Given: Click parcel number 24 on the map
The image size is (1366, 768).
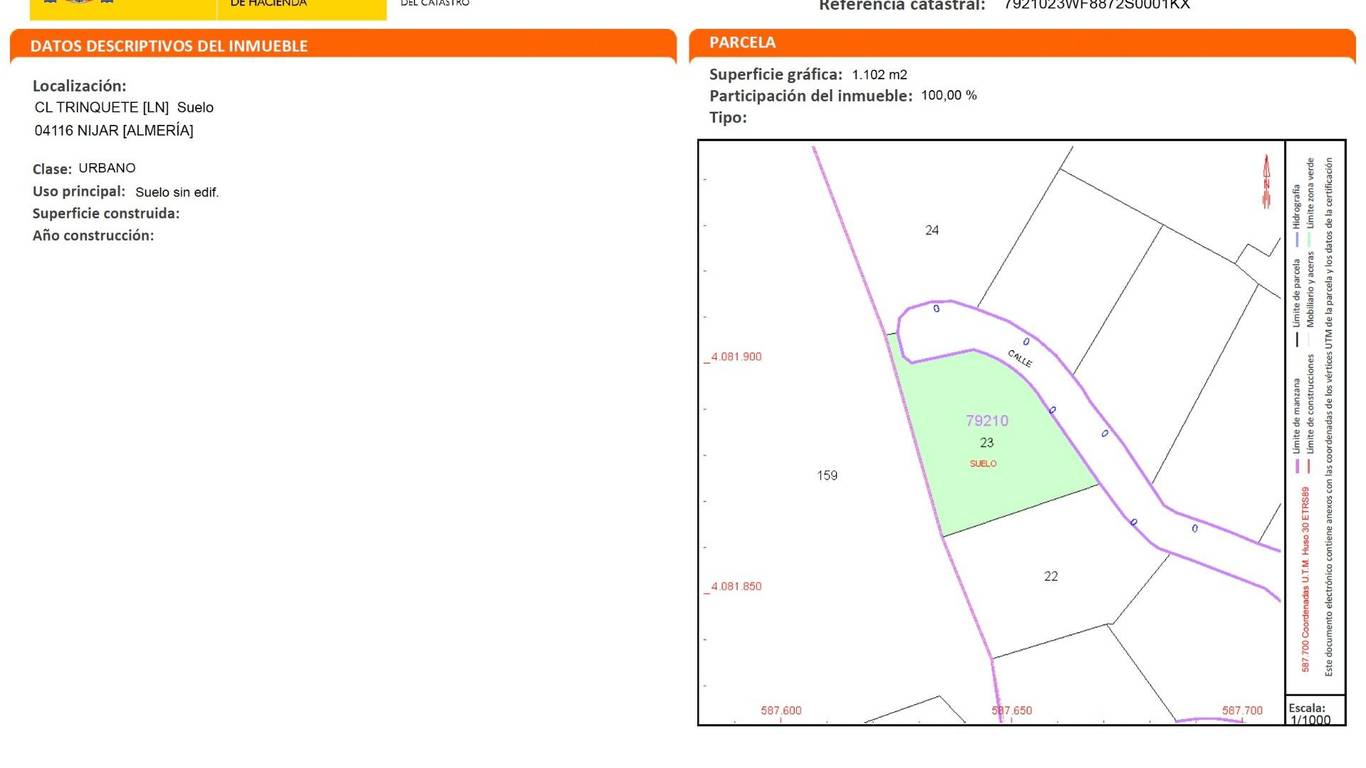Looking at the screenshot, I should tap(932, 230).
